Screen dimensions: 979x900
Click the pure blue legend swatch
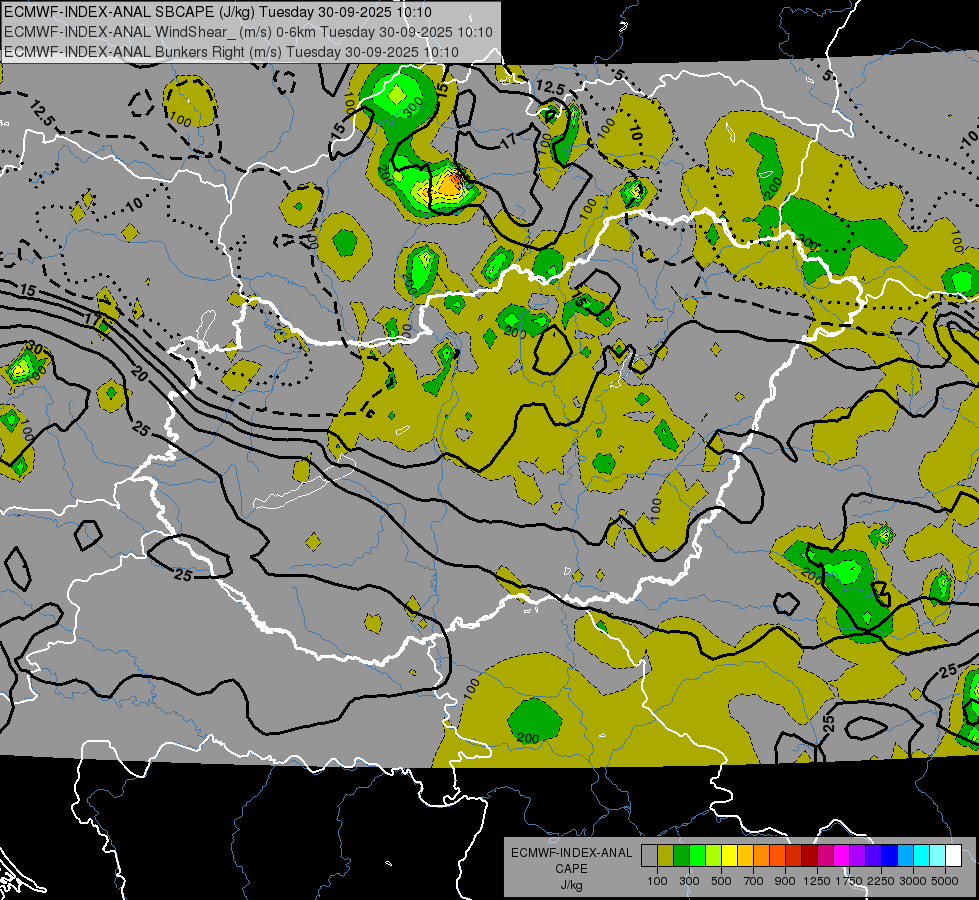tap(890, 856)
